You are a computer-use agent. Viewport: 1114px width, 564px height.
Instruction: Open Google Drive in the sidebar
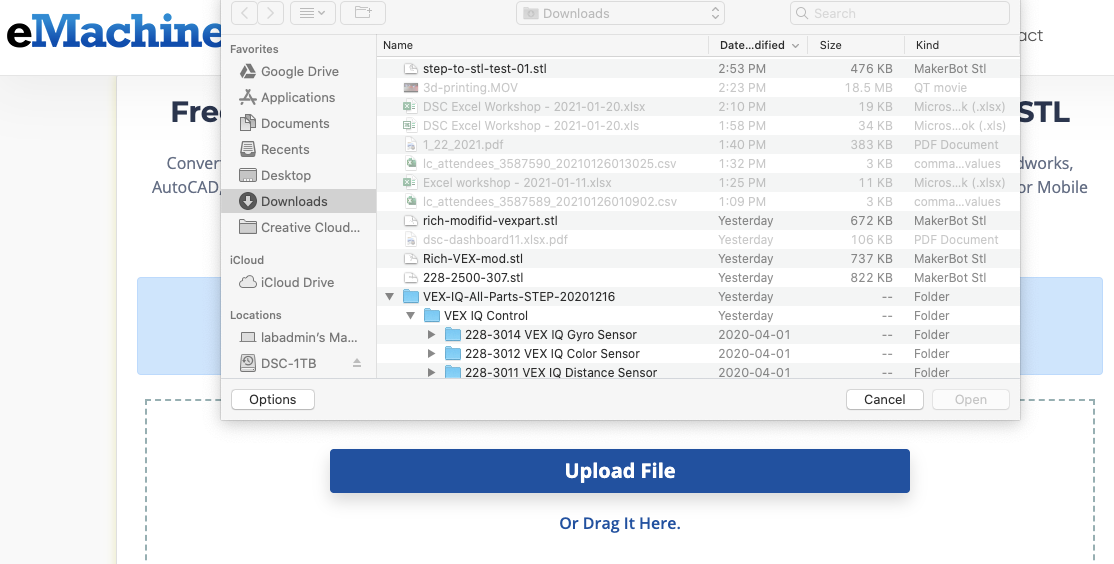(299, 72)
